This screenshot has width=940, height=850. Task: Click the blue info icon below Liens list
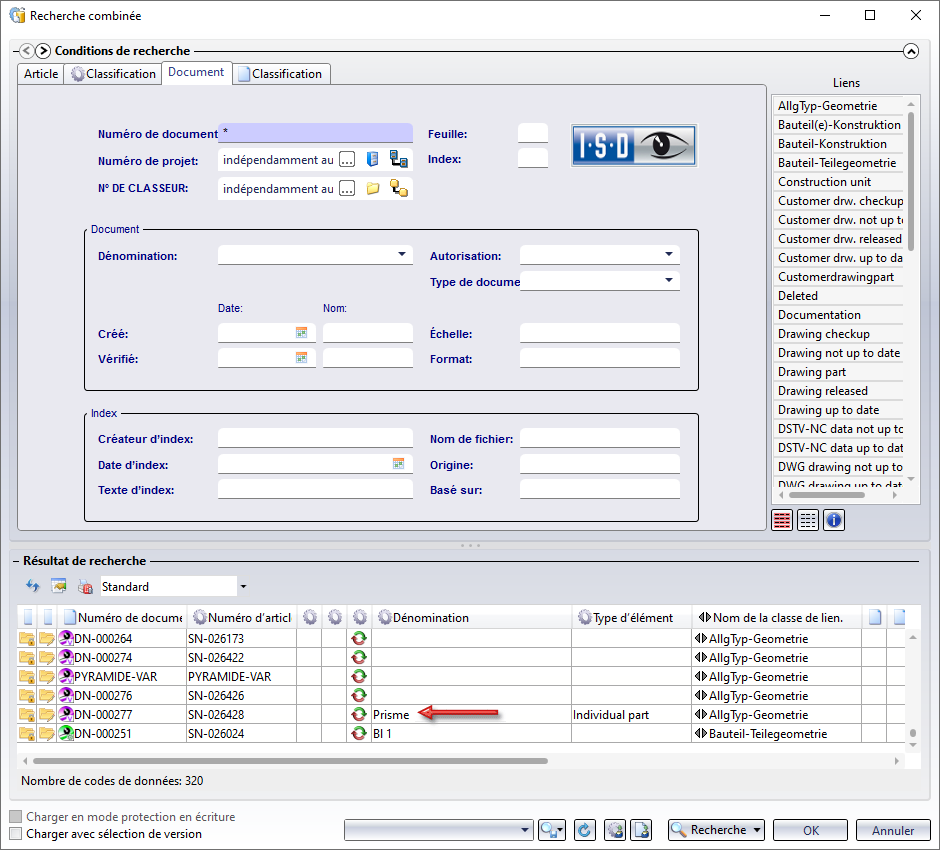[833, 520]
